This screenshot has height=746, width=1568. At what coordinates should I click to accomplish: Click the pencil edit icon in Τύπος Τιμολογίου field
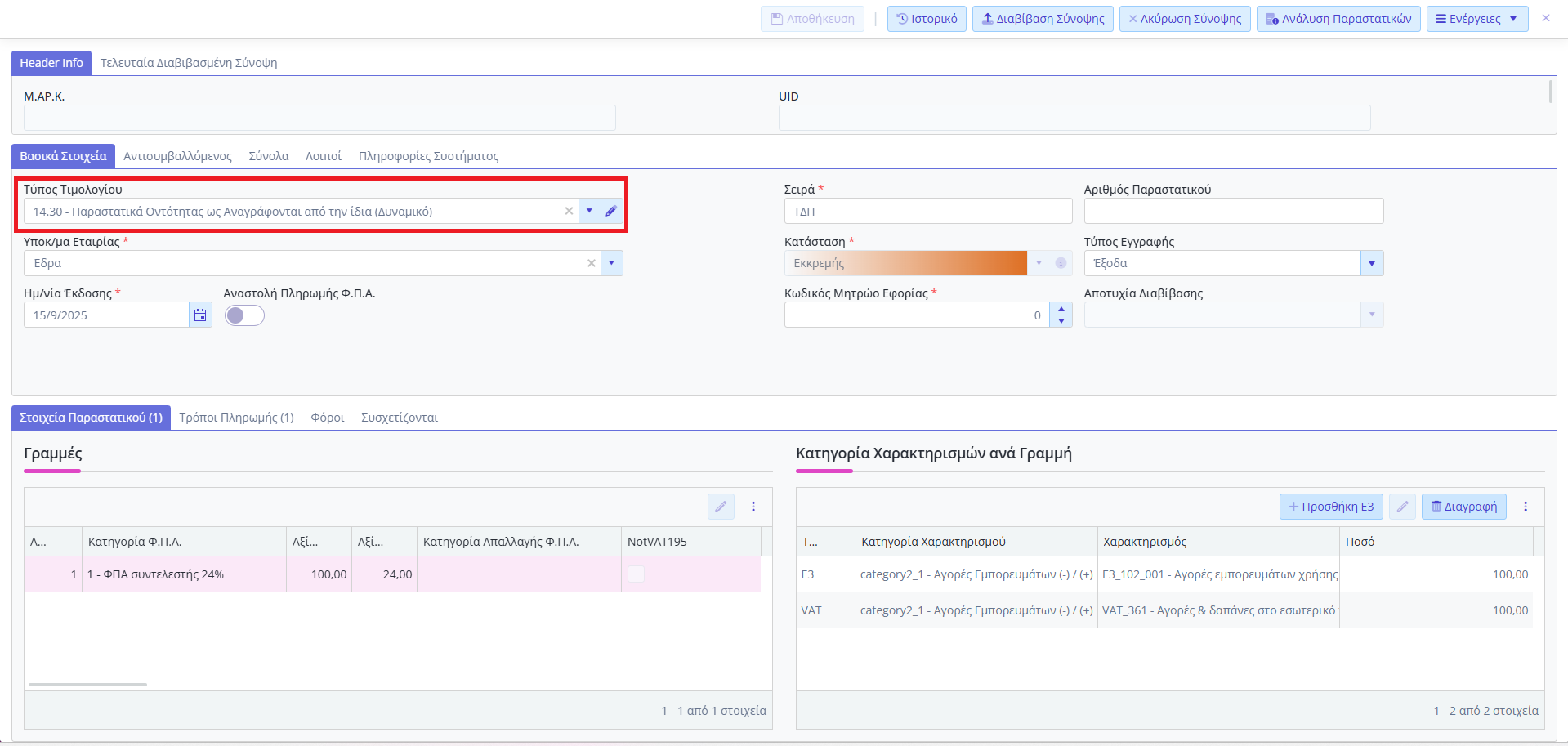coord(610,212)
